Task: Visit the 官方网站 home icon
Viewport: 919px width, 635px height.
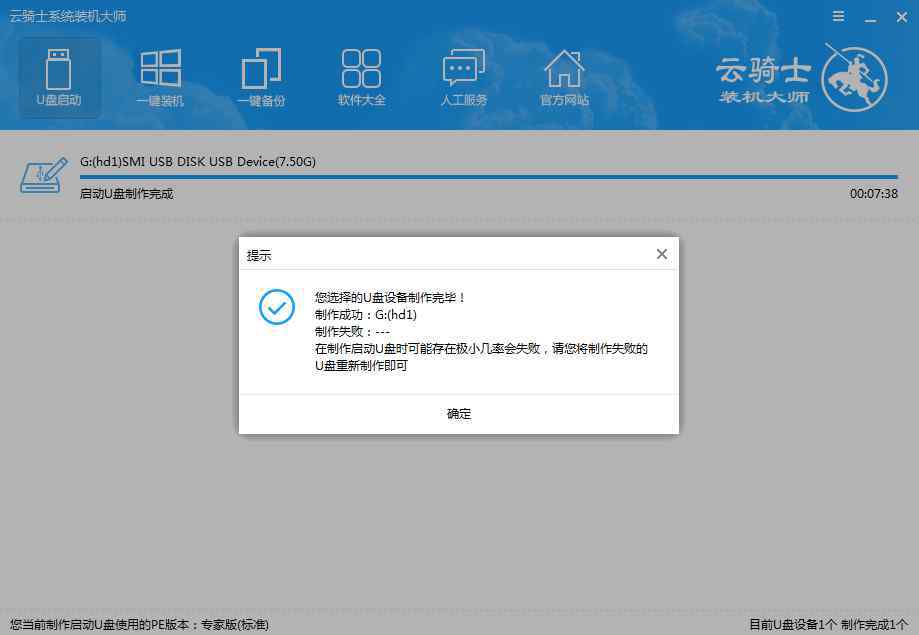Action: [564, 78]
